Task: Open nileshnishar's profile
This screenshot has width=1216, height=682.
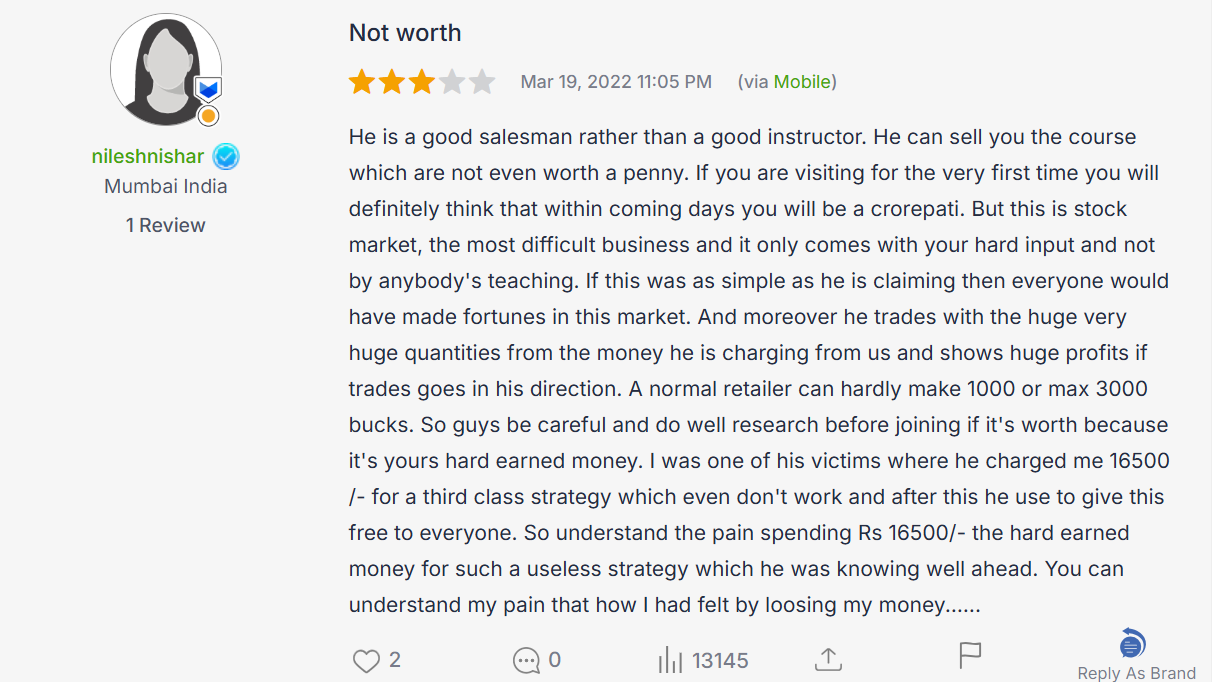Action: (148, 156)
